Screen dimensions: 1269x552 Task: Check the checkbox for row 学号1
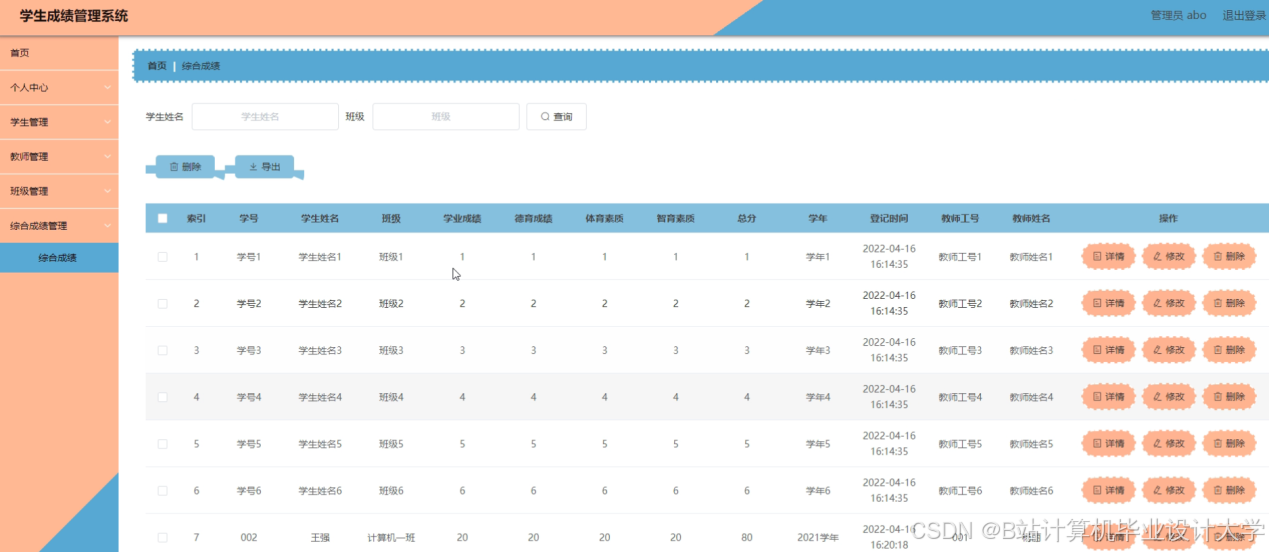[162, 257]
